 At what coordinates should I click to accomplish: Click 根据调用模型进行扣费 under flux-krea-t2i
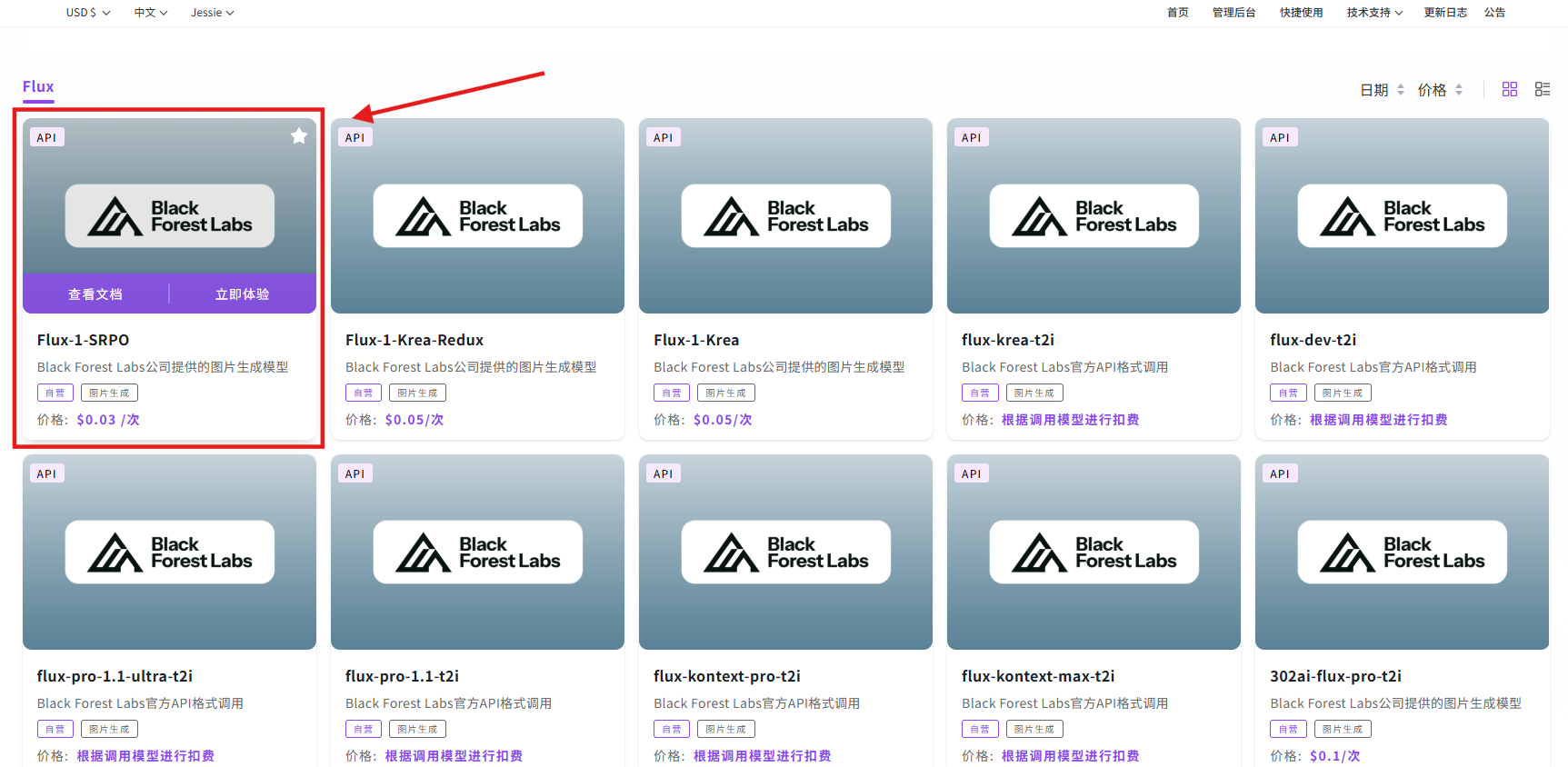[1070, 420]
